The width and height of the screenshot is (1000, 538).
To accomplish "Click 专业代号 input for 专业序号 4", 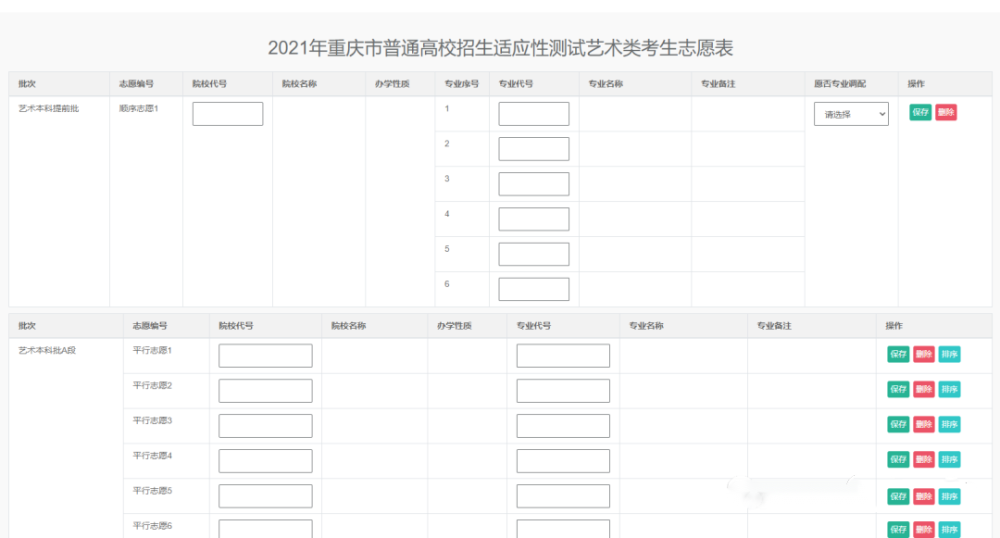I will pyautogui.click(x=534, y=219).
